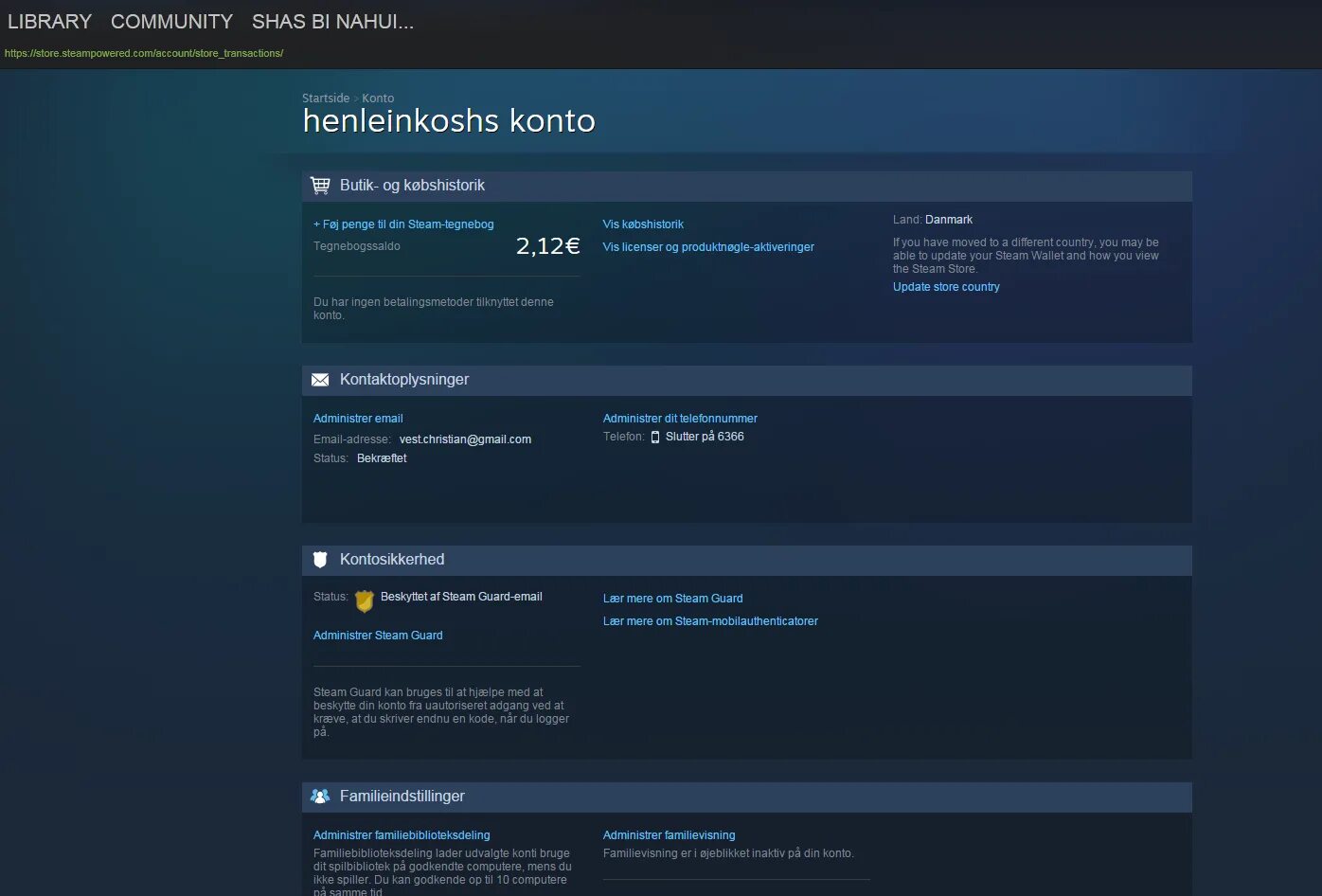Click the Konto breadcrumb
This screenshot has height=896, width=1322.
click(378, 99)
